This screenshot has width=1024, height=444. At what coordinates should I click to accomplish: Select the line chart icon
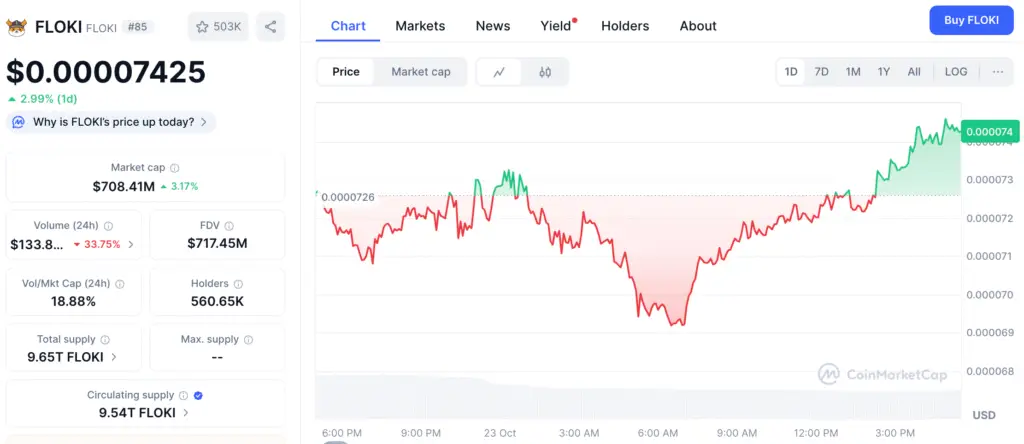point(499,72)
